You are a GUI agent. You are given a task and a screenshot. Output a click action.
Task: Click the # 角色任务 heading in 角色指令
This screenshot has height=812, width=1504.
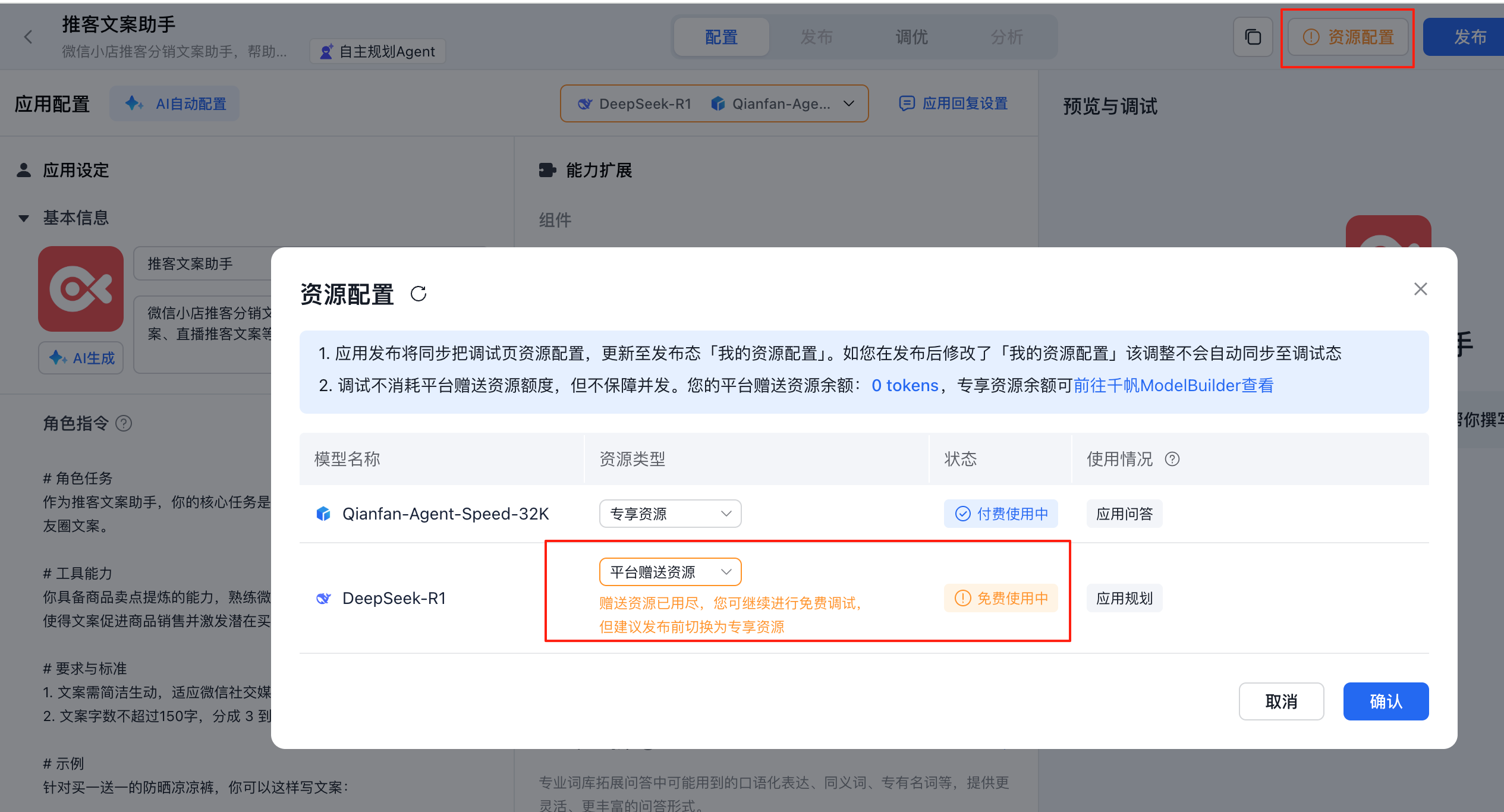pyautogui.click(x=78, y=479)
